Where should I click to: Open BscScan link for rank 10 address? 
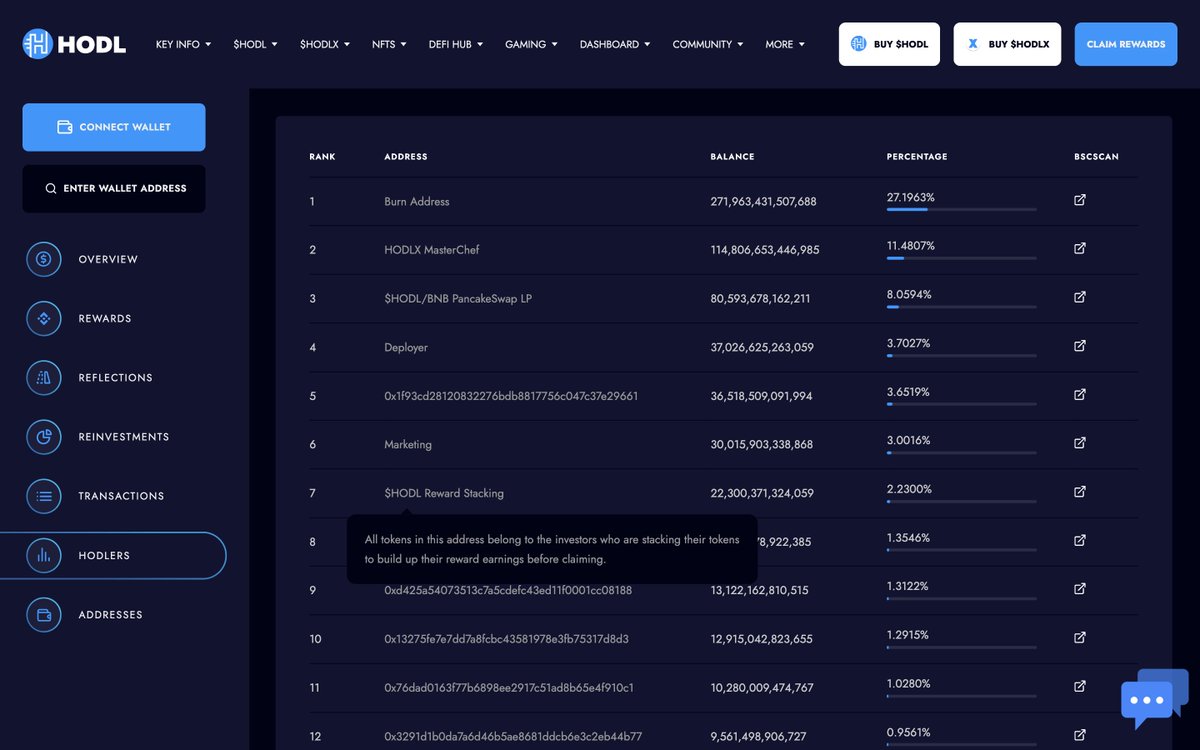[x=1080, y=637]
